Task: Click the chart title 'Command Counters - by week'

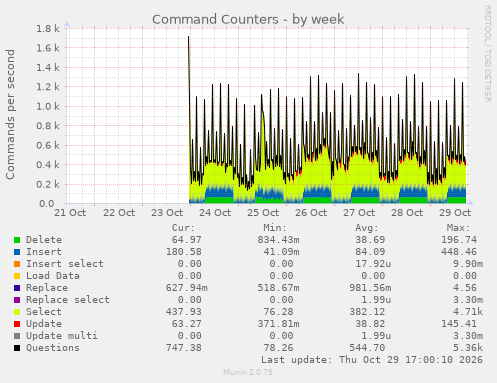Action: pos(248,19)
